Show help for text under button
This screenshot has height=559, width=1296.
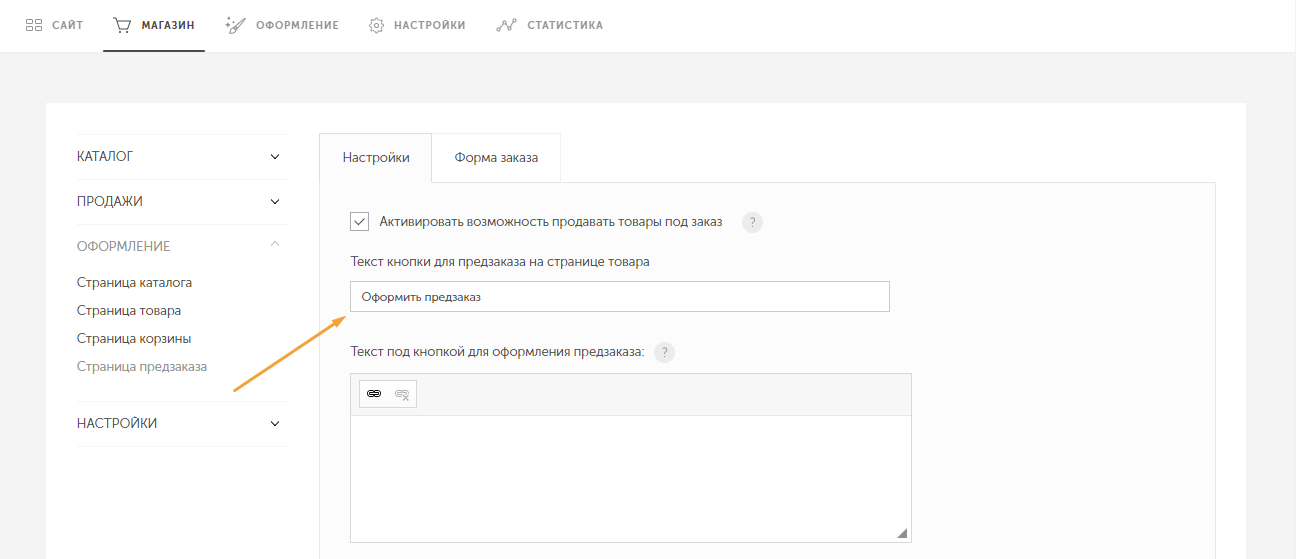click(x=664, y=352)
